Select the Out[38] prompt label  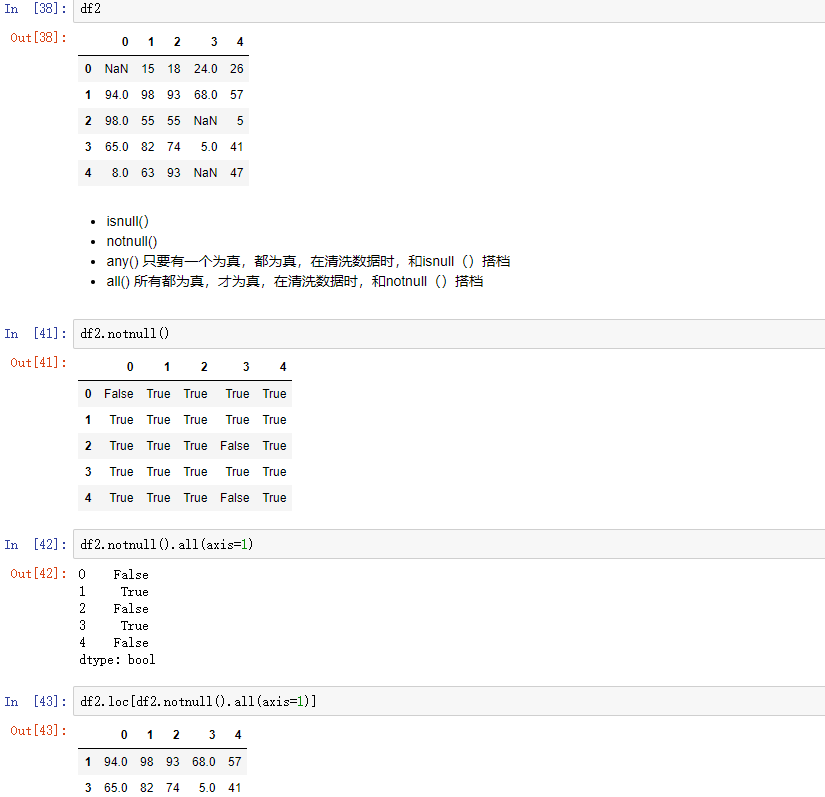(x=38, y=37)
